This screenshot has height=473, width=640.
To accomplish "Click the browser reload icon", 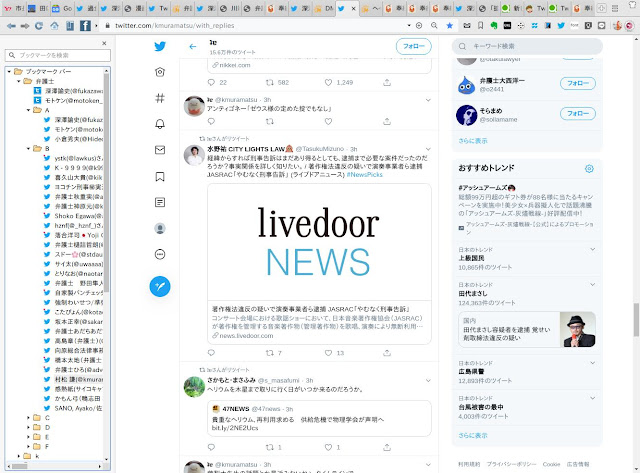I will [39, 26].
